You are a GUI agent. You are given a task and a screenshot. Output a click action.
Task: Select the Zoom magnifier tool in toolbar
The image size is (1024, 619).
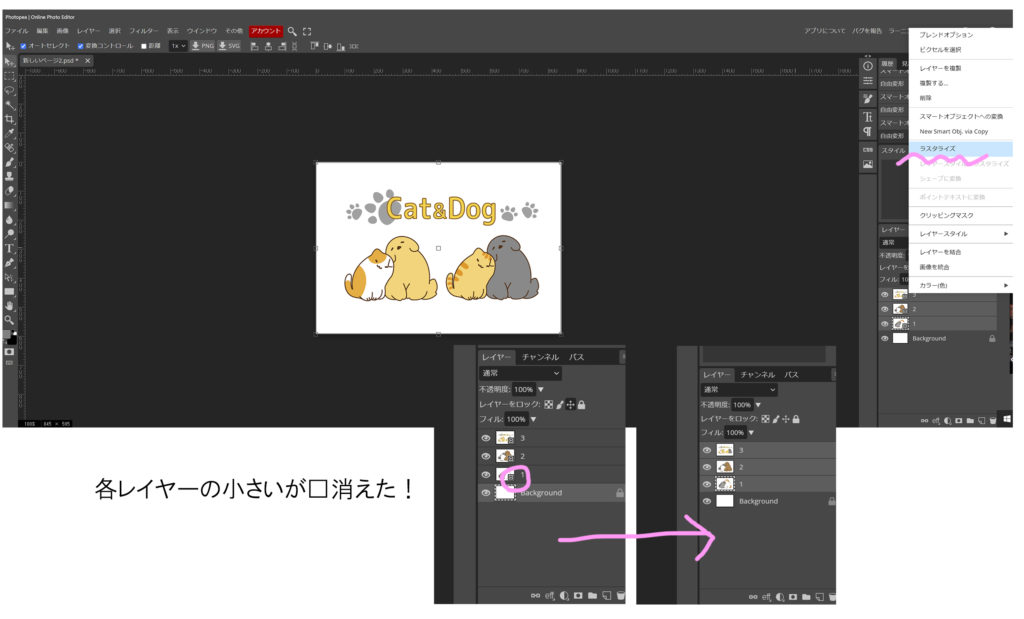click(9, 320)
